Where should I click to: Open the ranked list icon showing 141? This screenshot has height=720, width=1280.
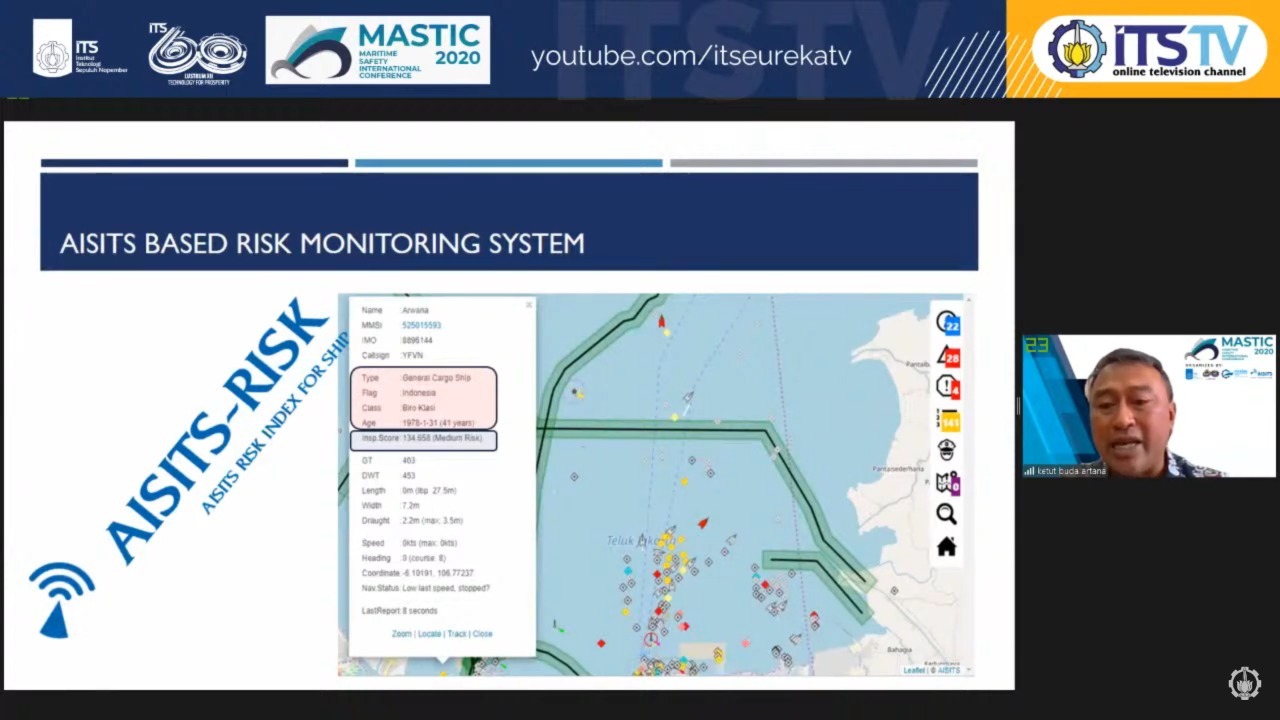(x=947, y=420)
